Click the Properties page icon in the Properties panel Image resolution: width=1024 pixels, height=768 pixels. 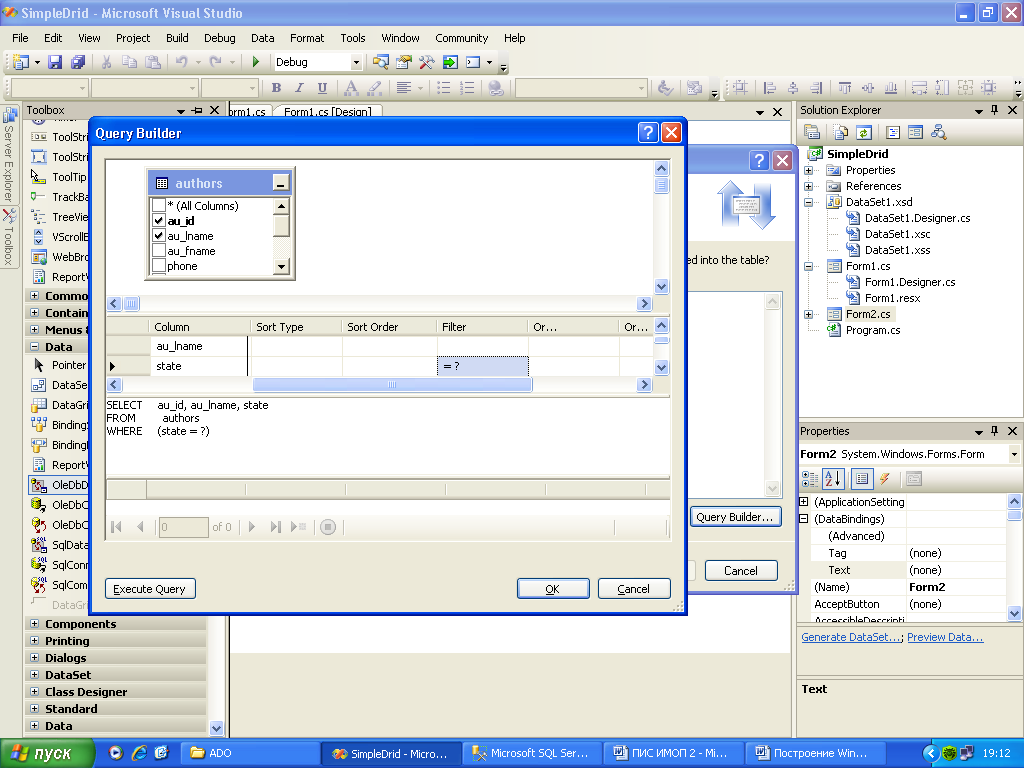pos(914,479)
